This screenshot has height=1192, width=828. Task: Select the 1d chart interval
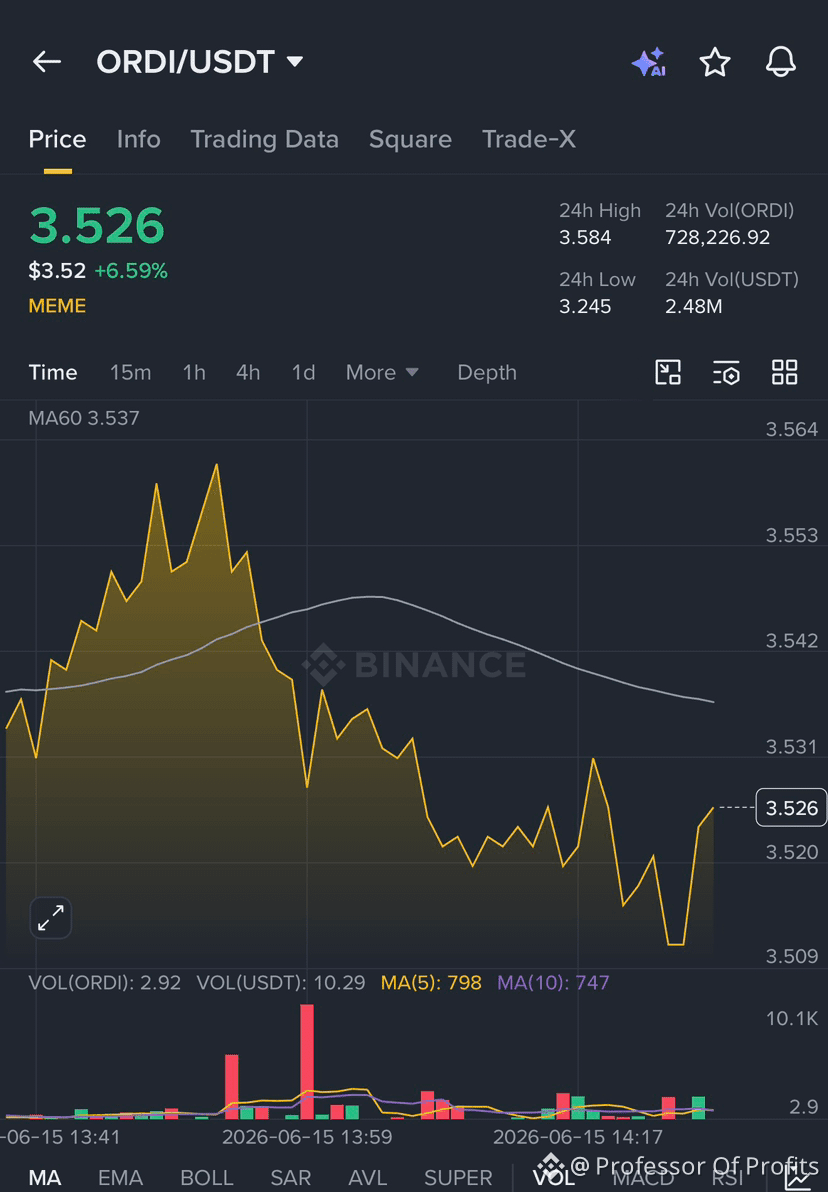click(303, 372)
